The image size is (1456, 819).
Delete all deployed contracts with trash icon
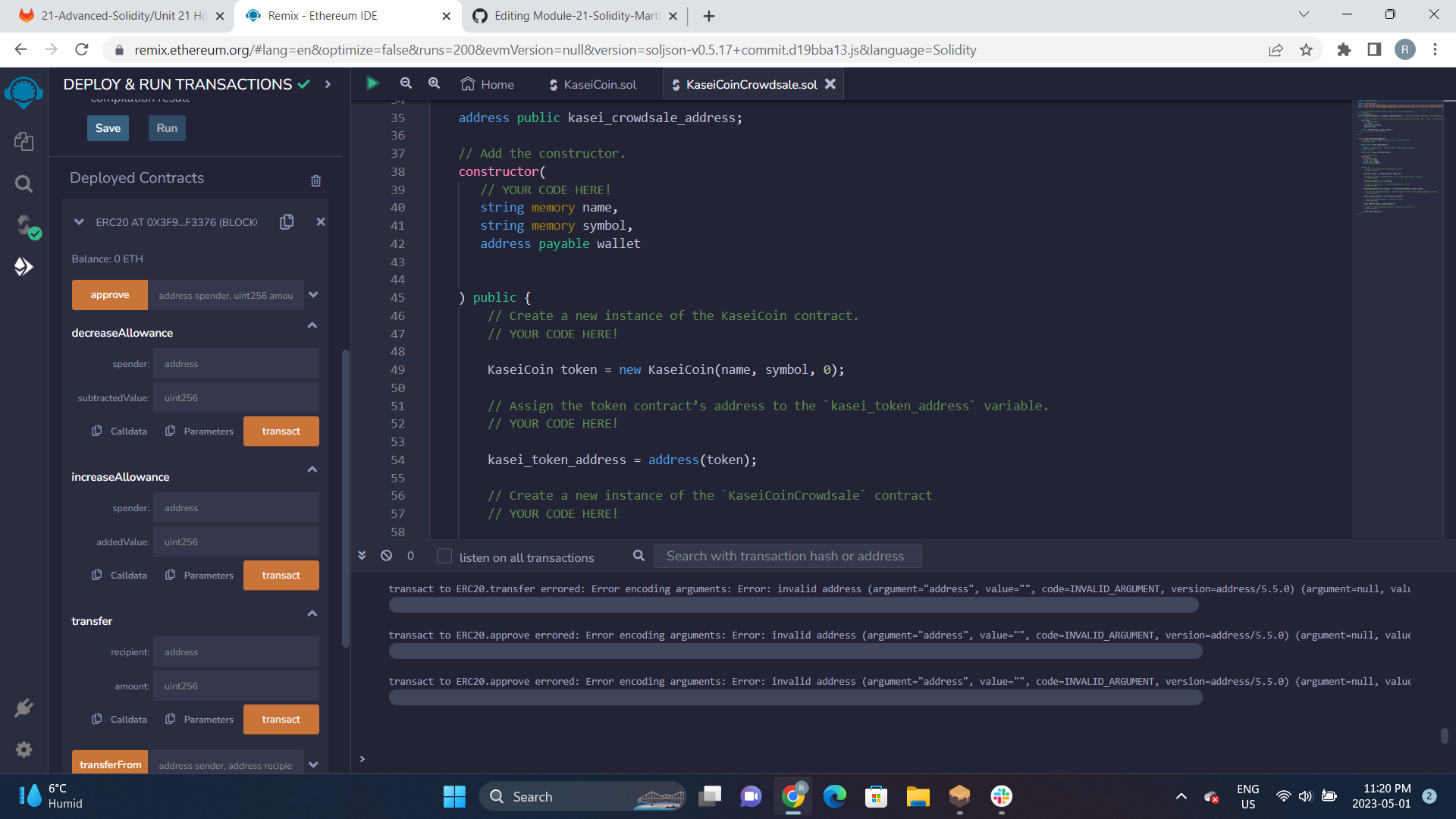click(x=315, y=180)
